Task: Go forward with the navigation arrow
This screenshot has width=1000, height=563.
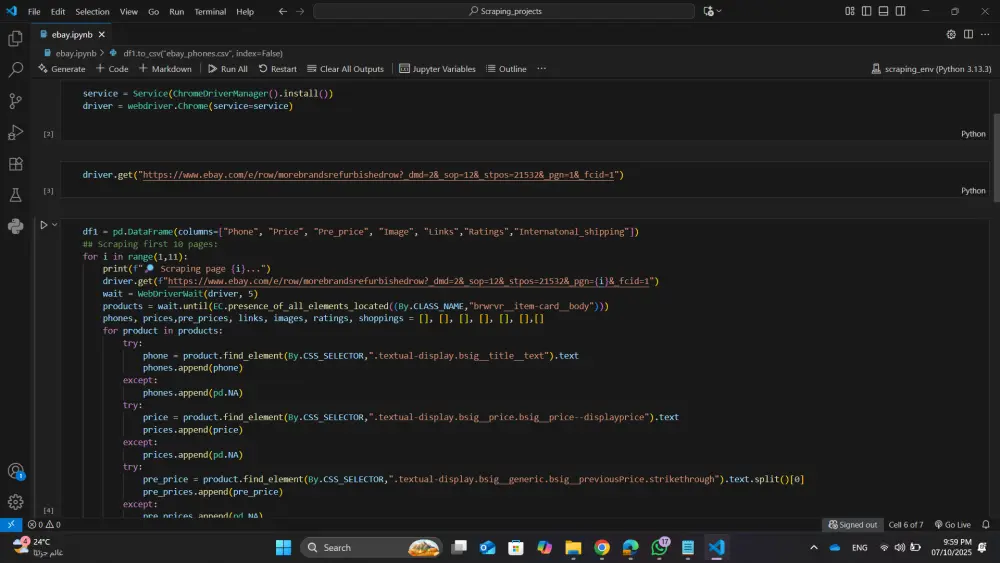Action: pos(300,11)
